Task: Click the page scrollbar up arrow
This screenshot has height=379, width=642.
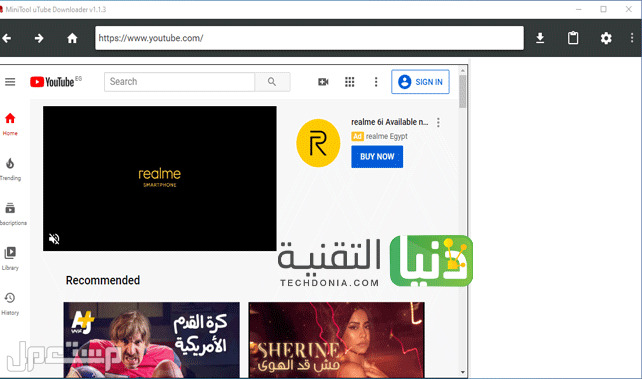Action: point(463,70)
